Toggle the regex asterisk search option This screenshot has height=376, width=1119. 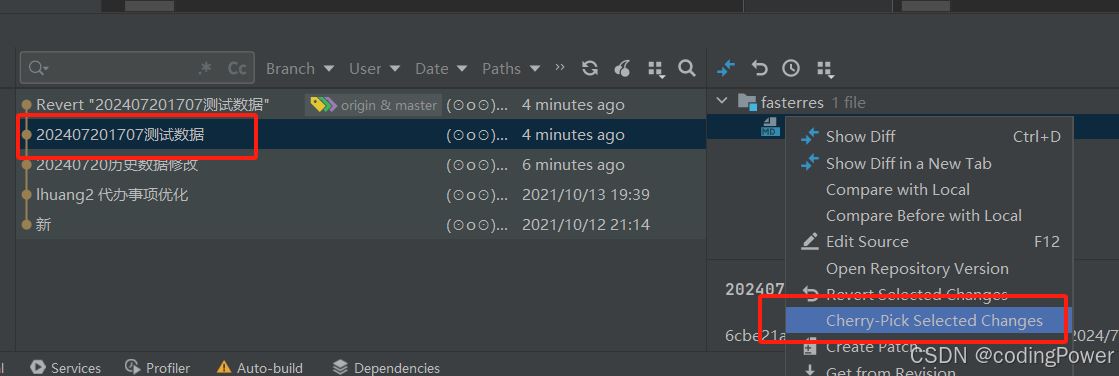(206, 68)
